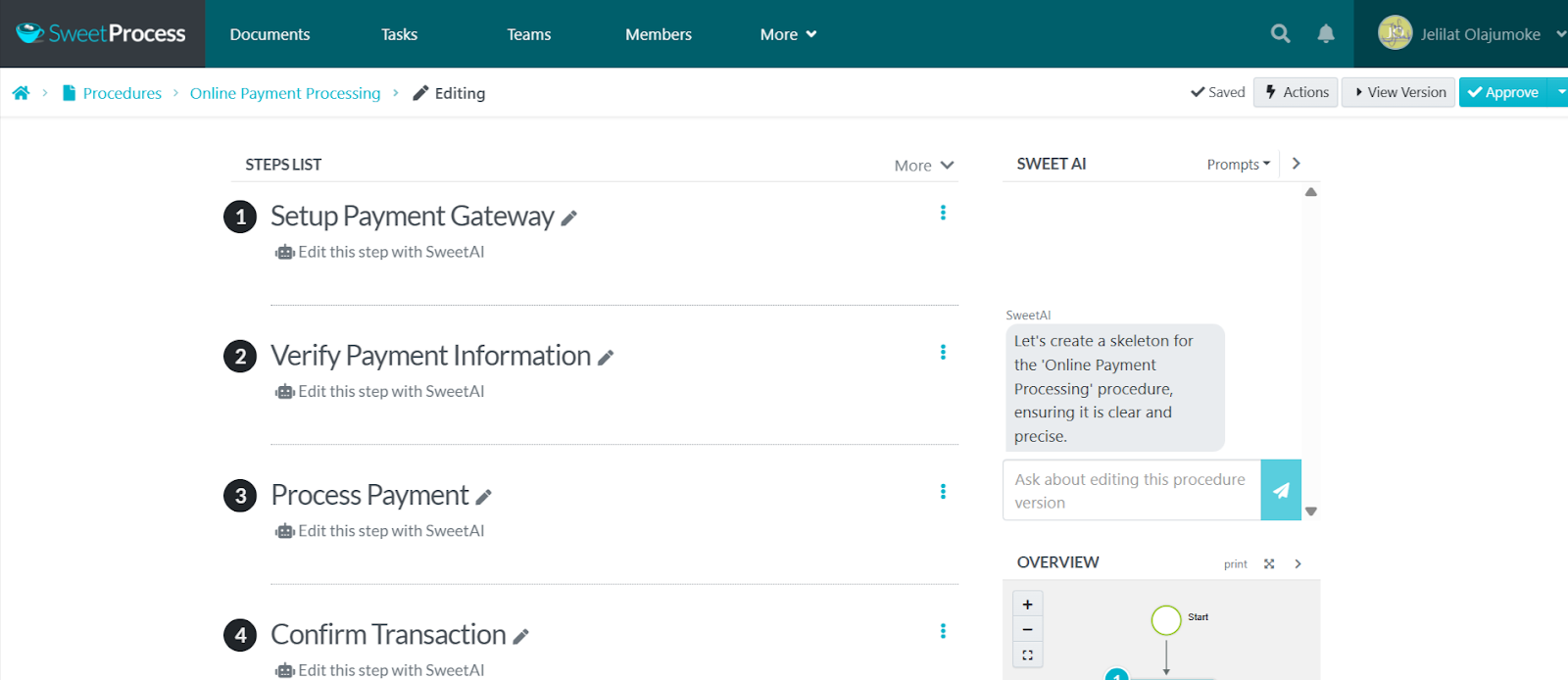Open Tasks in navigation bar
This screenshot has width=1568, height=680.
(399, 34)
